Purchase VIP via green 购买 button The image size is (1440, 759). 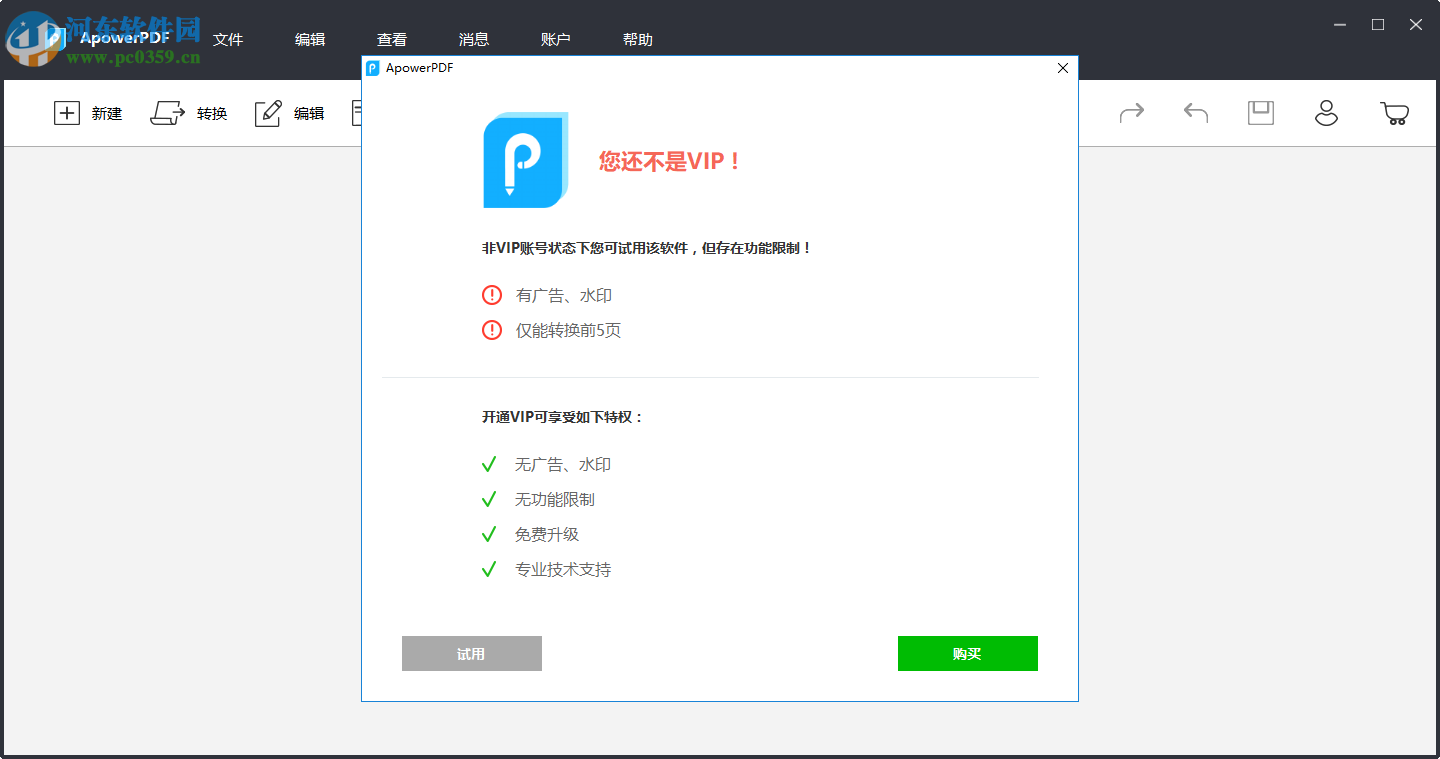point(967,653)
